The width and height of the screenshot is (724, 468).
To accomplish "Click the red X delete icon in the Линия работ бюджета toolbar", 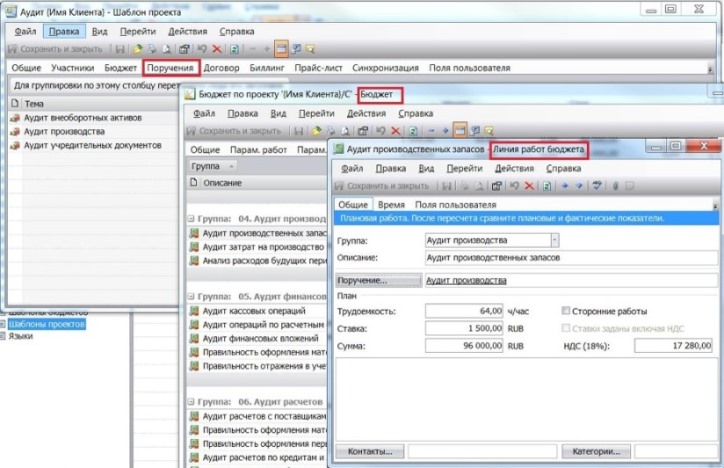I will [529, 186].
